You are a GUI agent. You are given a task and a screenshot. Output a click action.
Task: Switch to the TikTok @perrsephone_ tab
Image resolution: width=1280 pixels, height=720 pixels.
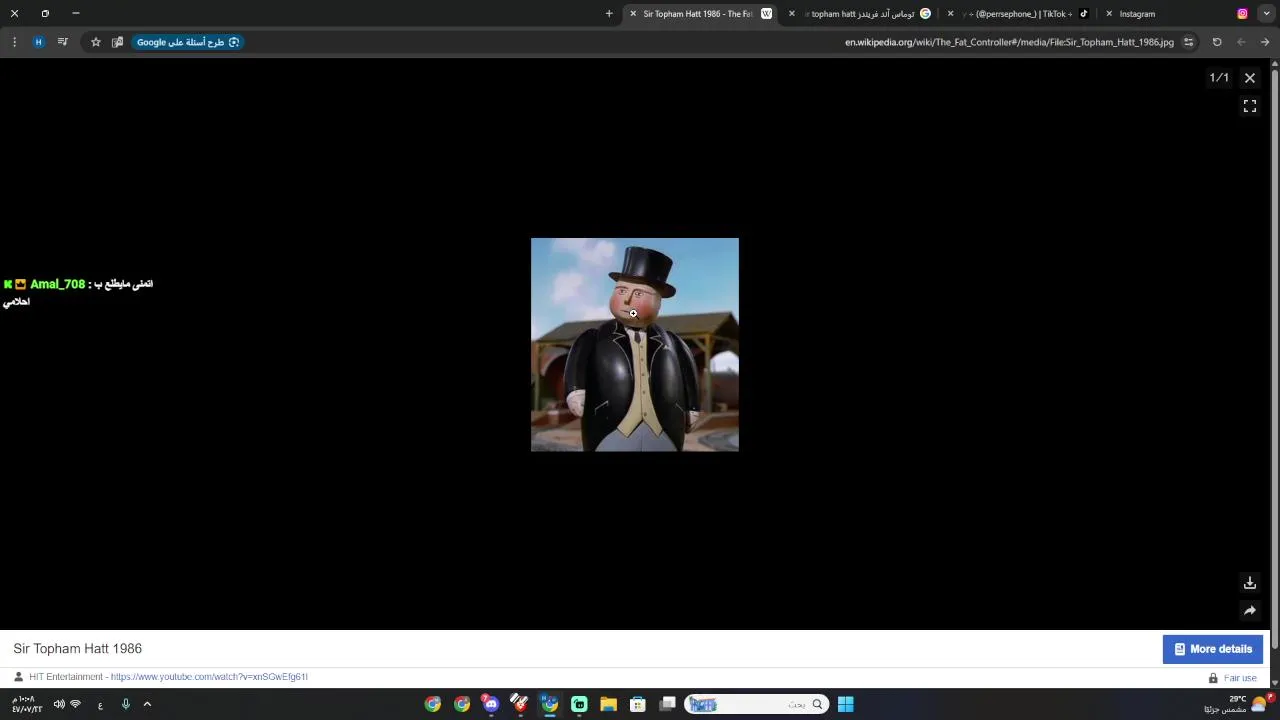tap(1020, 14)
